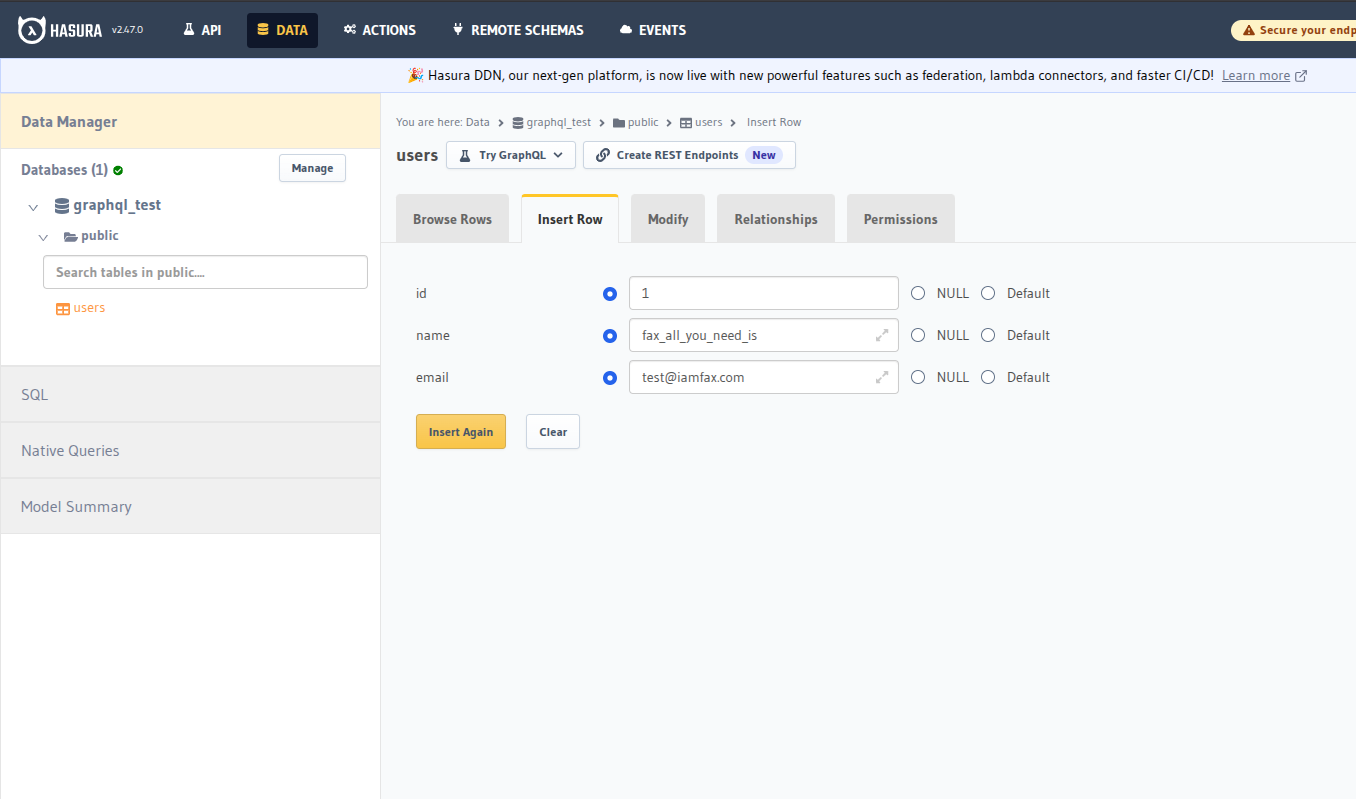Click the folder icon in breadcrumb public
Image resolution: width=1356 pixels, height=799 pixels.
619,123
